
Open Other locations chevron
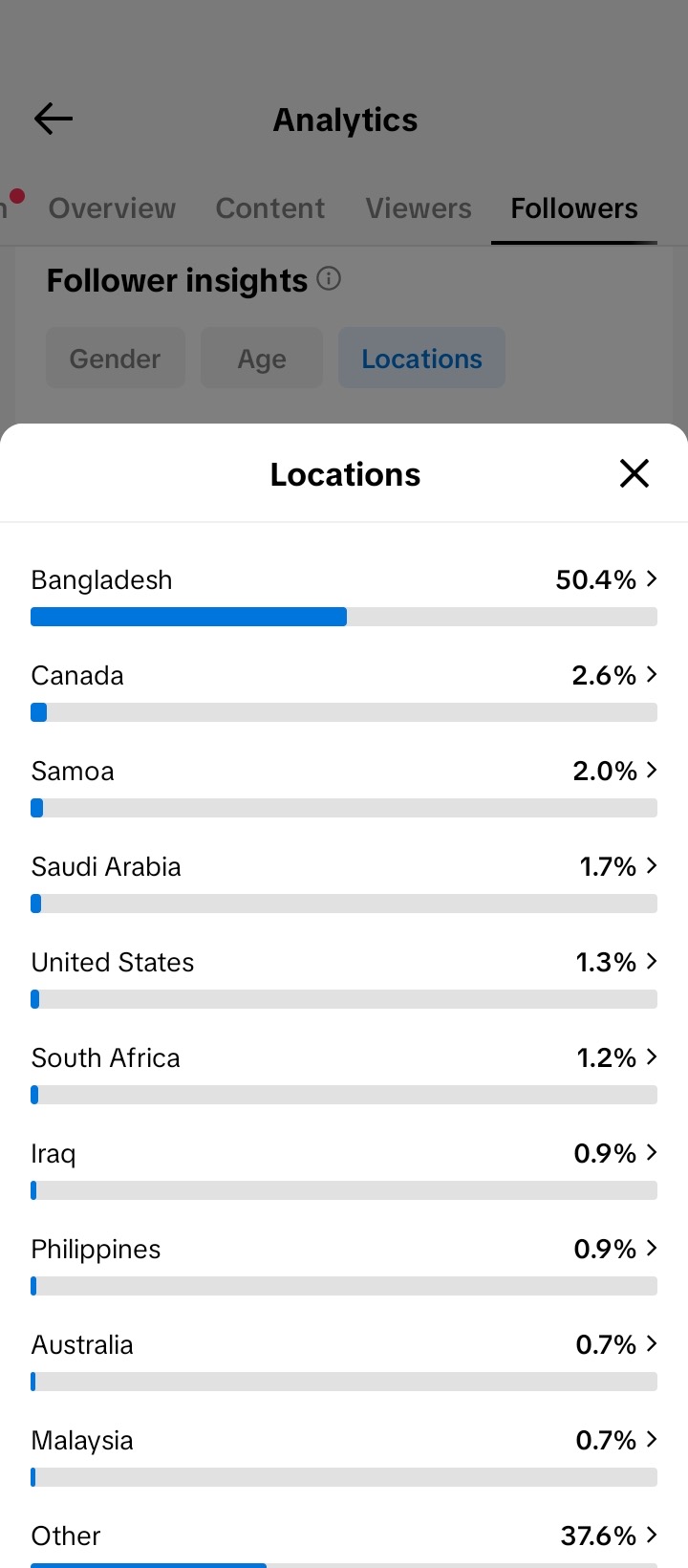(x=652, y=1535)
